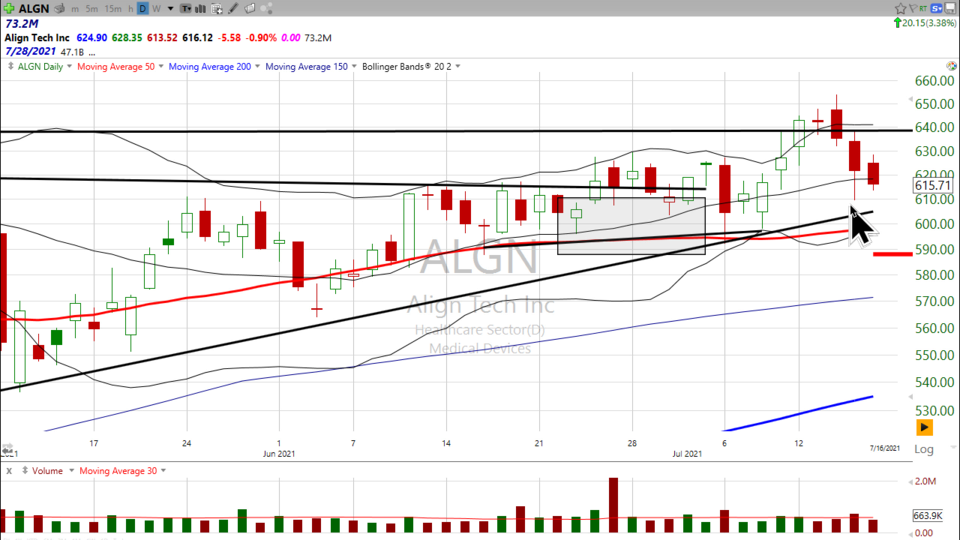The width and height of the screenshot is (960, 540).
Task: Click the 2.0M volume scale label
Action: pyautogui.click(x=925, y=481)
